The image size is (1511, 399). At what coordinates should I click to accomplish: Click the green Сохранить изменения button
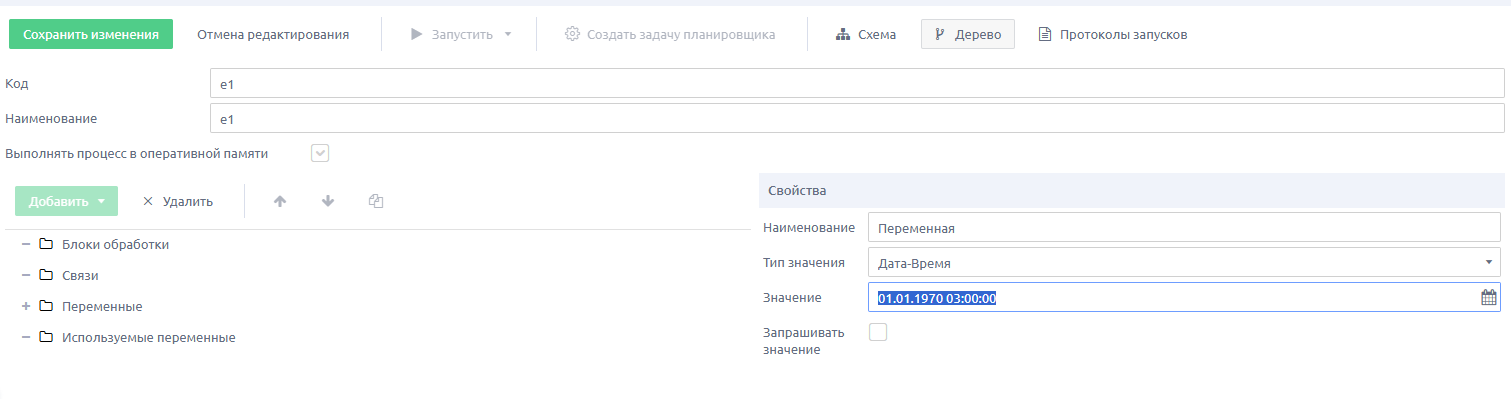[91, 34]
